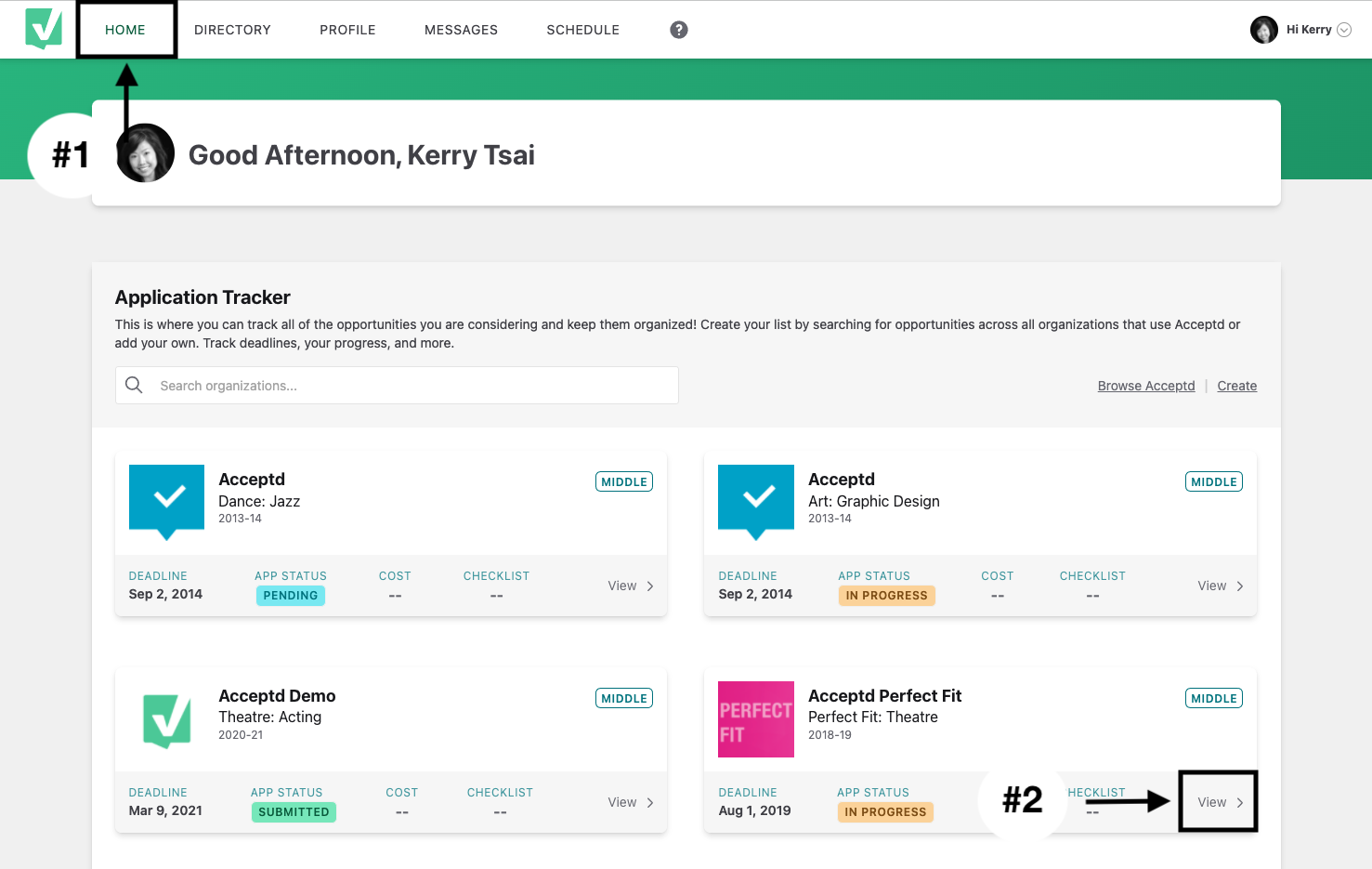Click the 'Theatre: Acting' program title
The height and width of the screenshot is (869, 1372).
270,717
